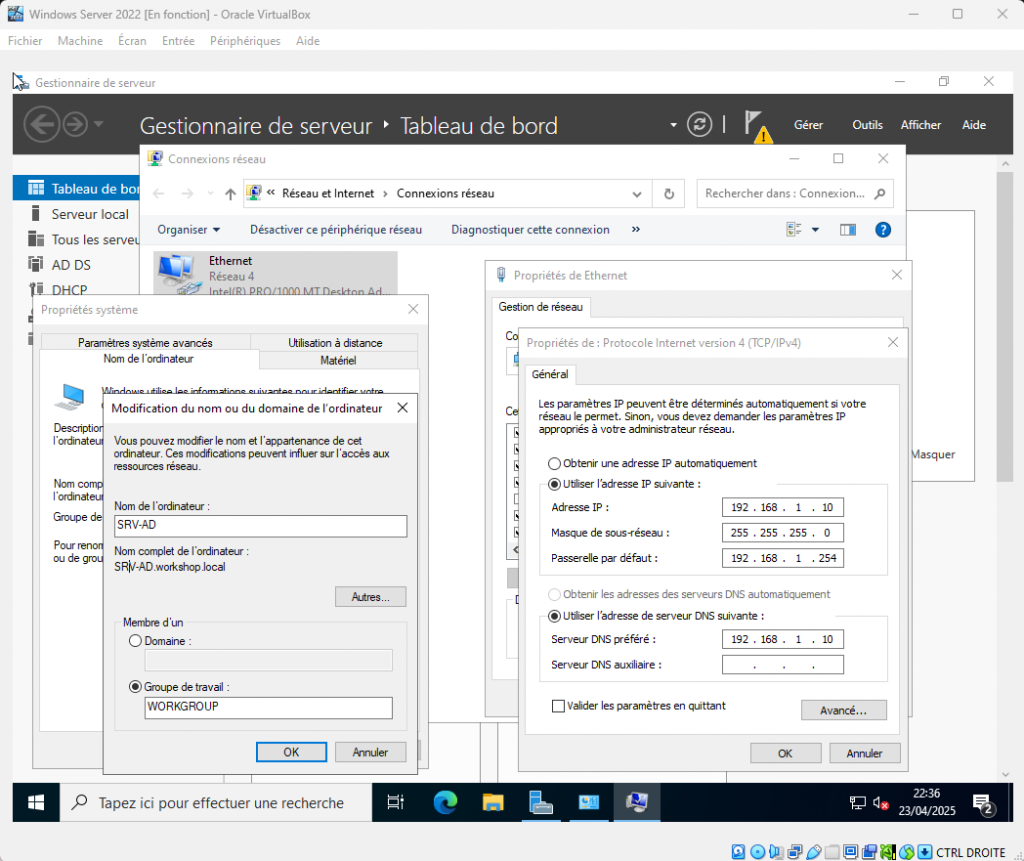Click the Nom de l'ordinateur text field
This screenshot has width=1024, height=861.
260,526
